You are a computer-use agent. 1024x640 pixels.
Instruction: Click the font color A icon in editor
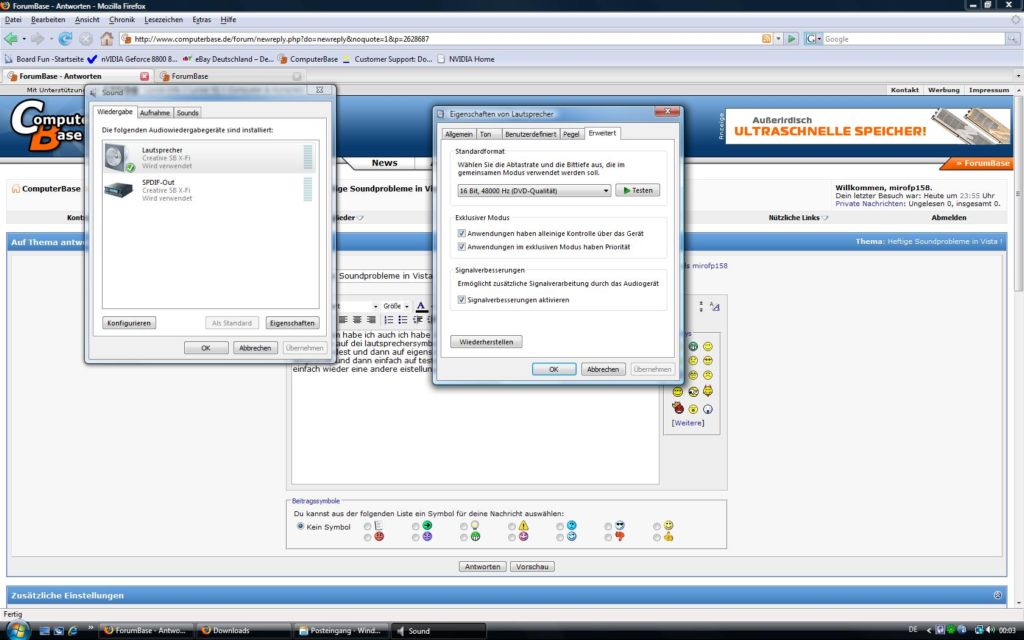[421, 306]
